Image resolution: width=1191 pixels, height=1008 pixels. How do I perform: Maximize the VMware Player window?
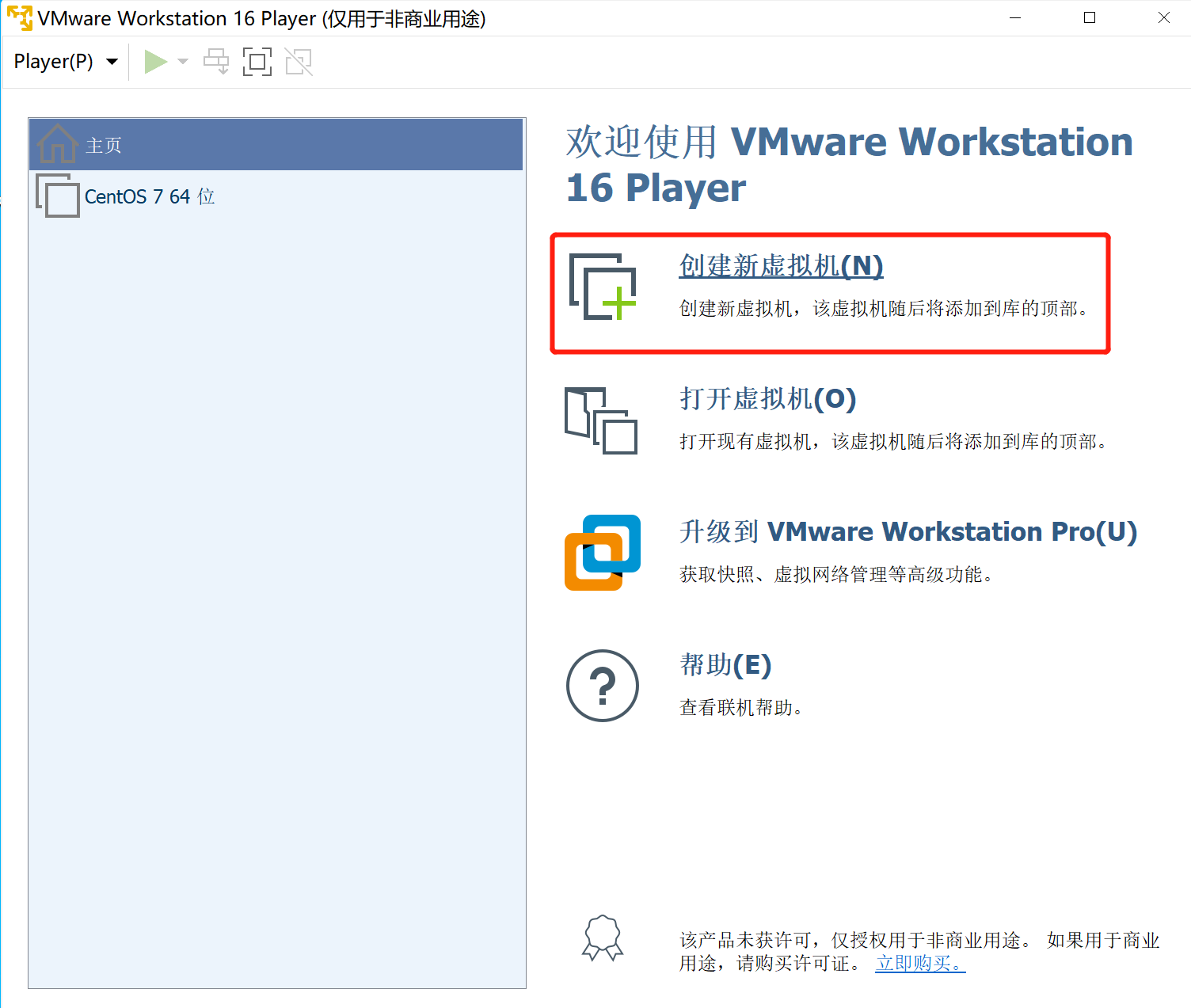click(1090, 18)
